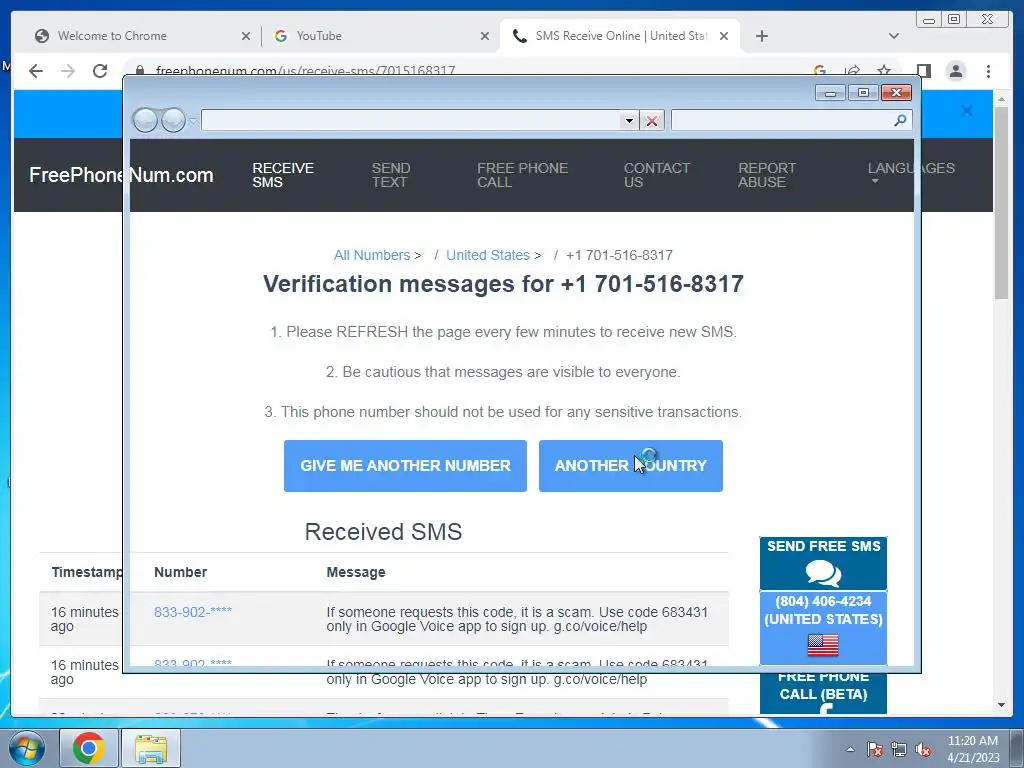Open the RECEIVE SMS menu item
Image resolution: width=1024 pixels, height=768 pixels.
[283, 175]
